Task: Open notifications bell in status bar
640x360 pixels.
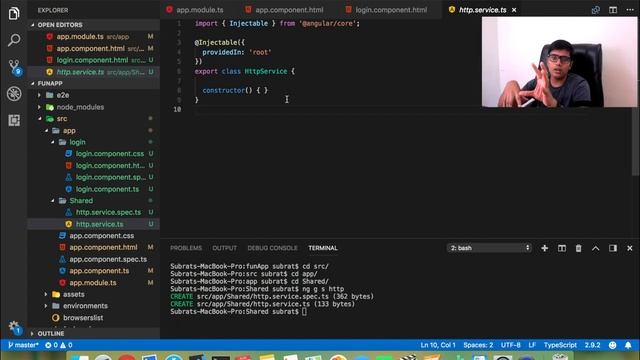Action: 628,345
